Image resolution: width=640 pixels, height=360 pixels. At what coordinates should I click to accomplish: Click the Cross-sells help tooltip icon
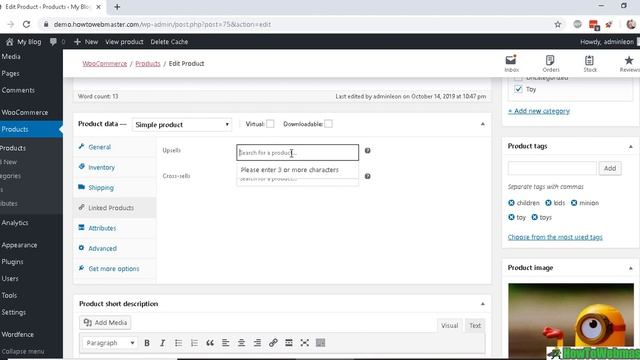367,176
